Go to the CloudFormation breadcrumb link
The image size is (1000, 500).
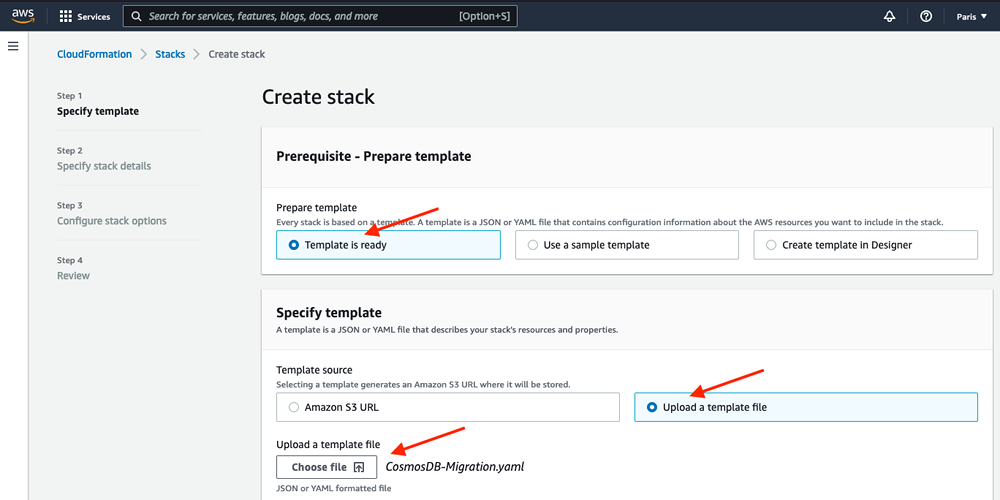pos(94,54)
